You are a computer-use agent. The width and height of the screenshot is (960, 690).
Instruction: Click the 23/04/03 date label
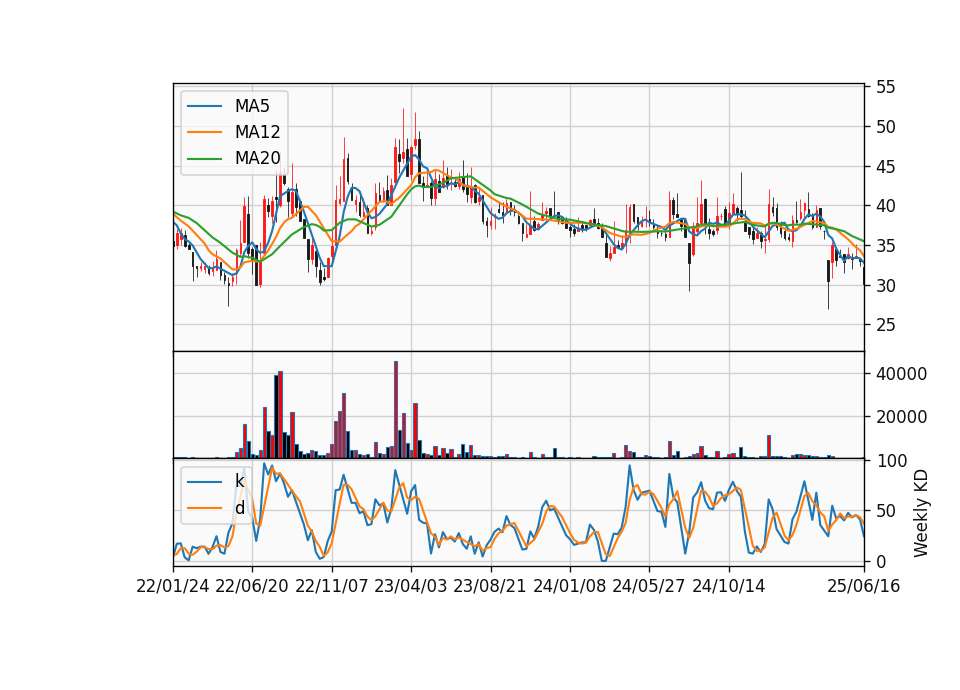411,587
